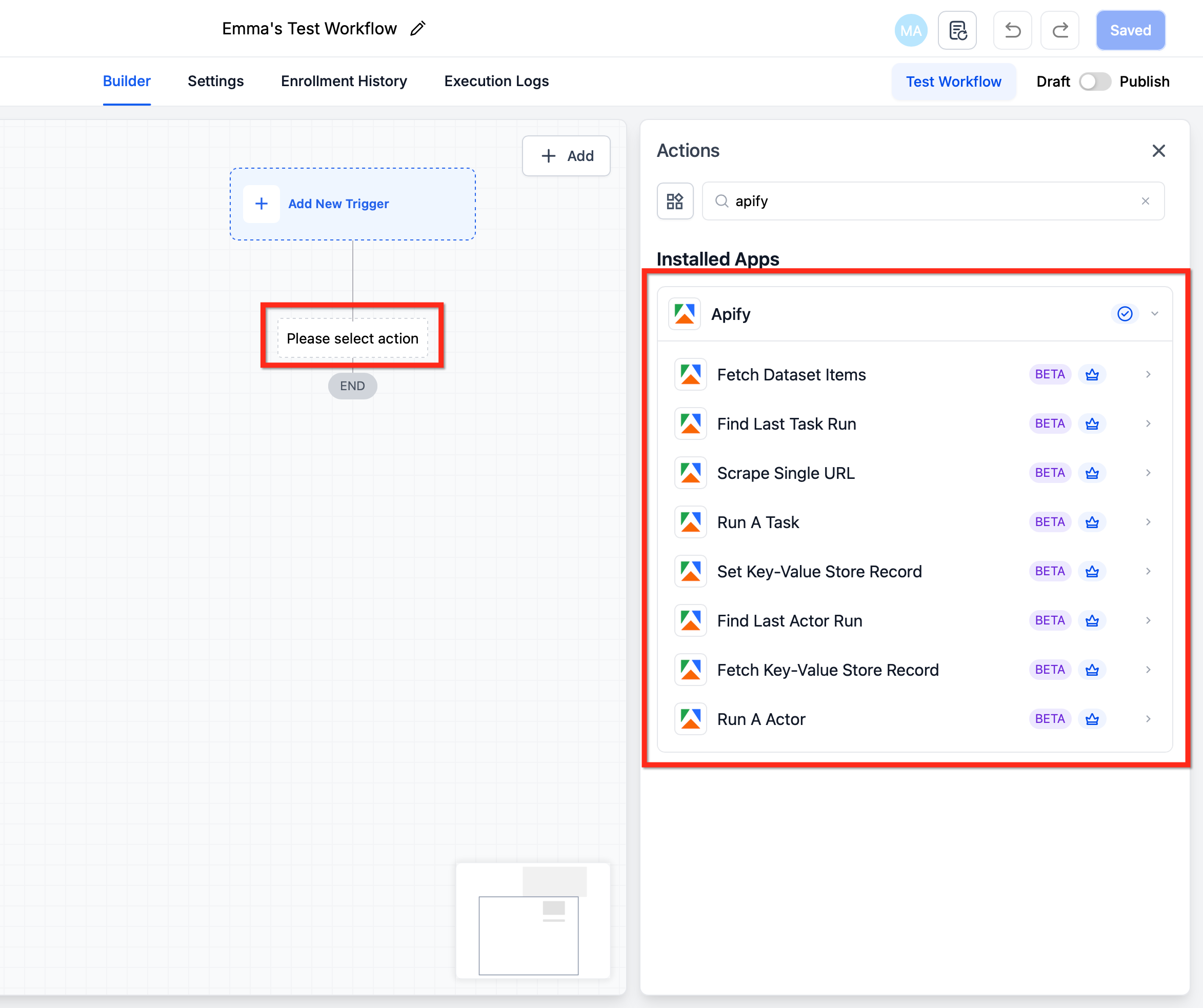Switch to the Settings tab
Image resolution: width=1203 pixels, height=1008 pixels.
215,82
